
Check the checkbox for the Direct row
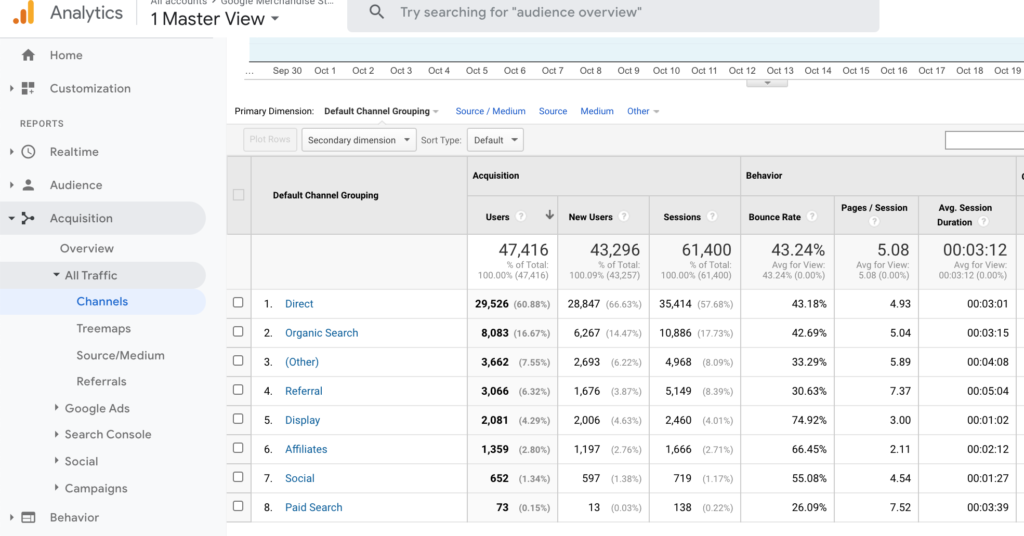(238, 303)
